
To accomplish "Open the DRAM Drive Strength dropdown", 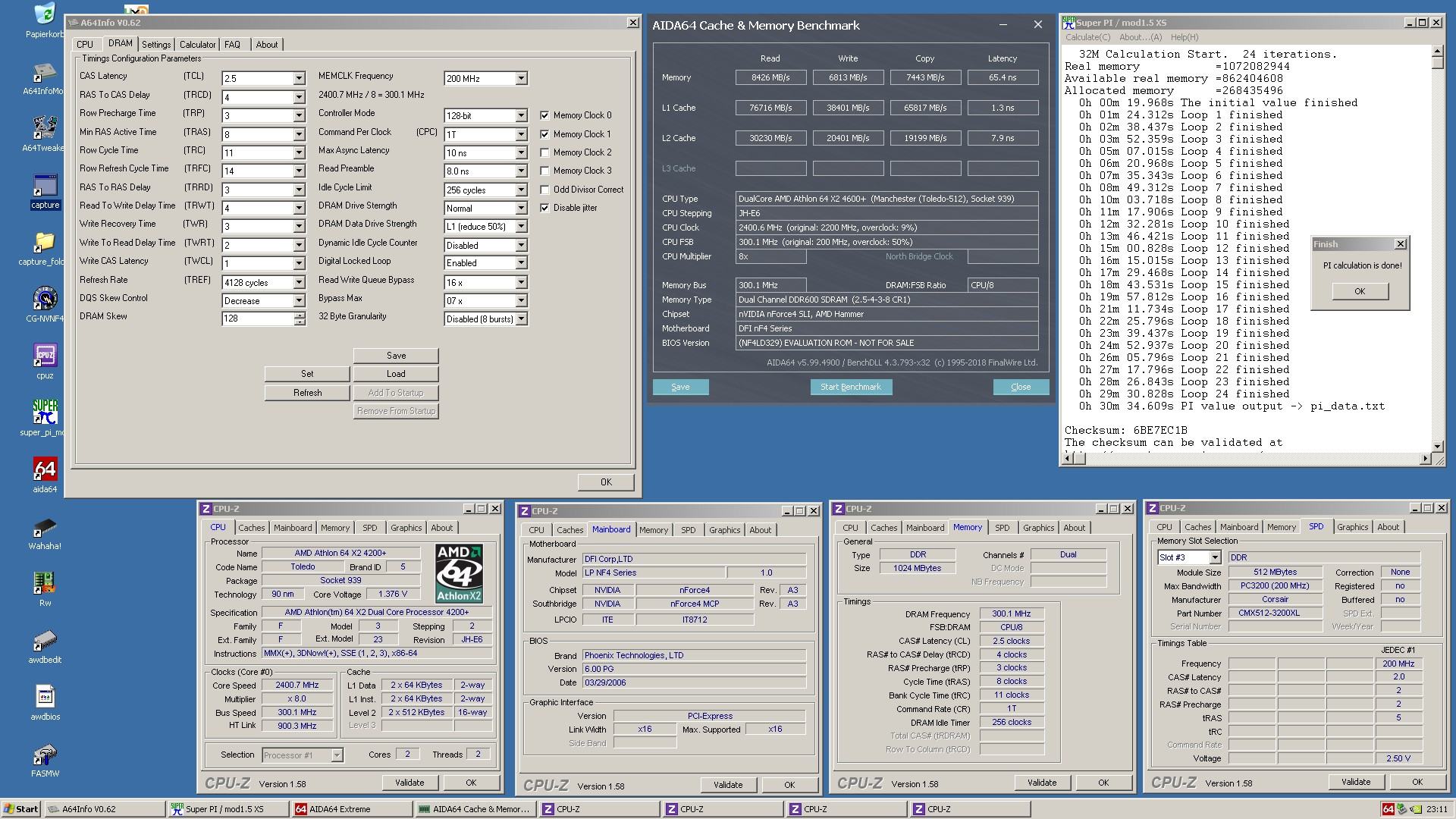I will [x=521, y=209].
